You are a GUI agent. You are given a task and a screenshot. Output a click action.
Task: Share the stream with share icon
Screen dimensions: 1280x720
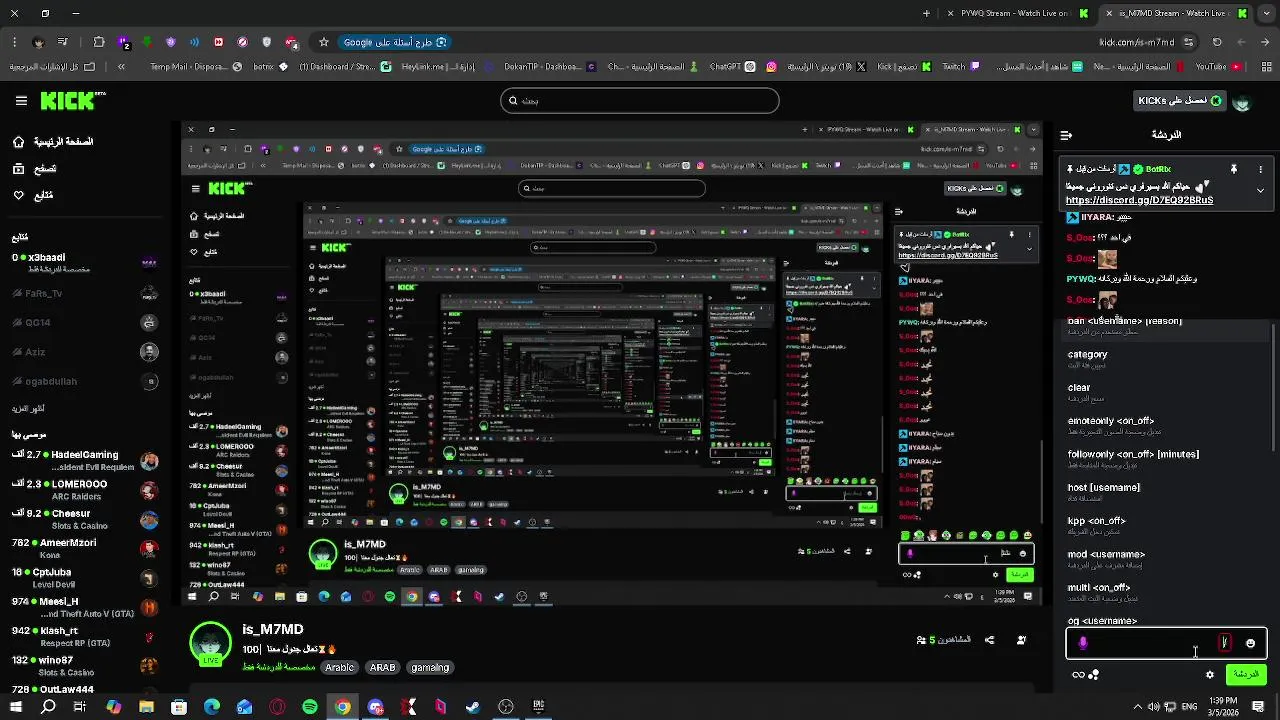989,640
